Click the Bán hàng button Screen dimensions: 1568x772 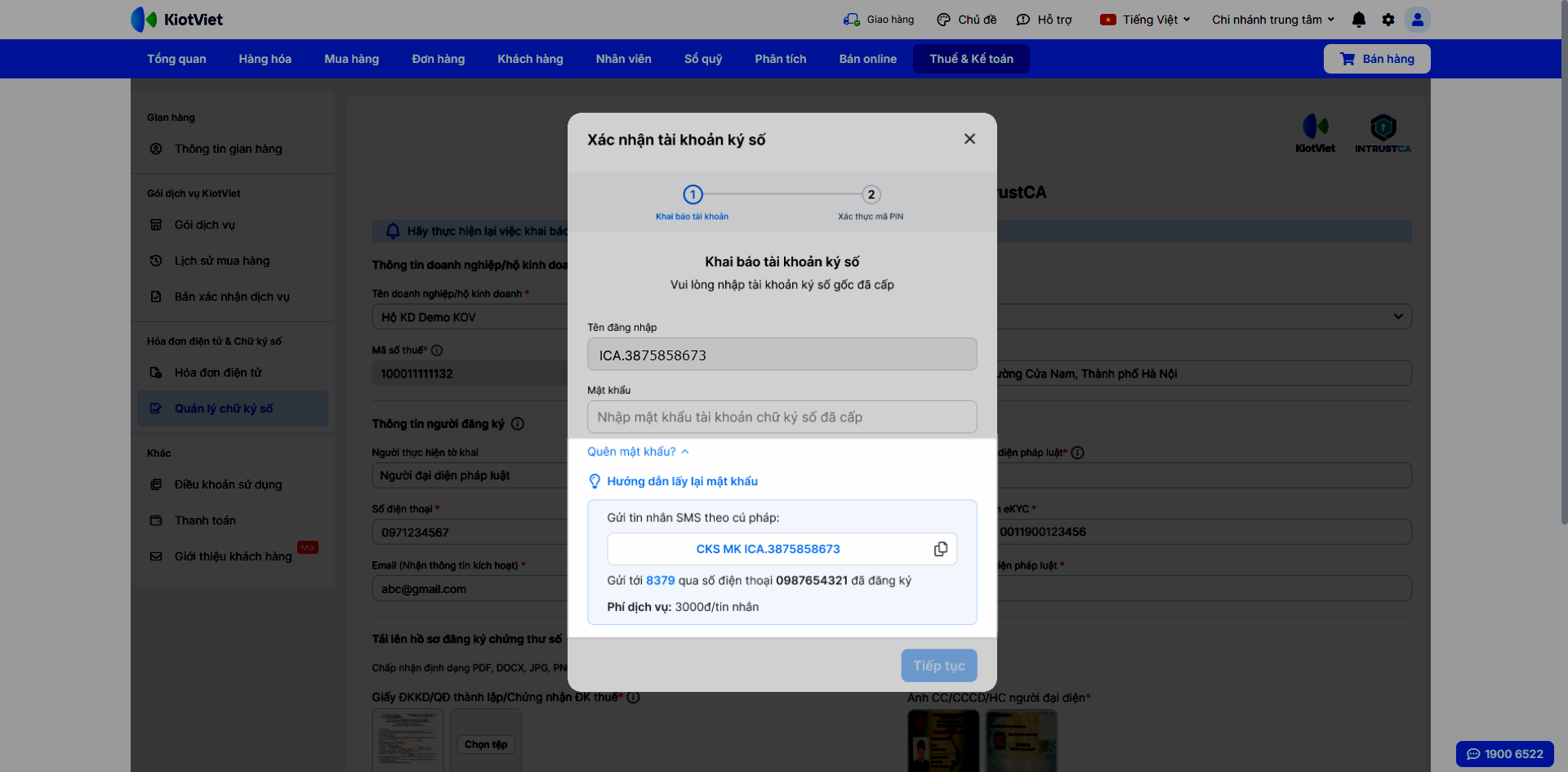click(1377, 59)
